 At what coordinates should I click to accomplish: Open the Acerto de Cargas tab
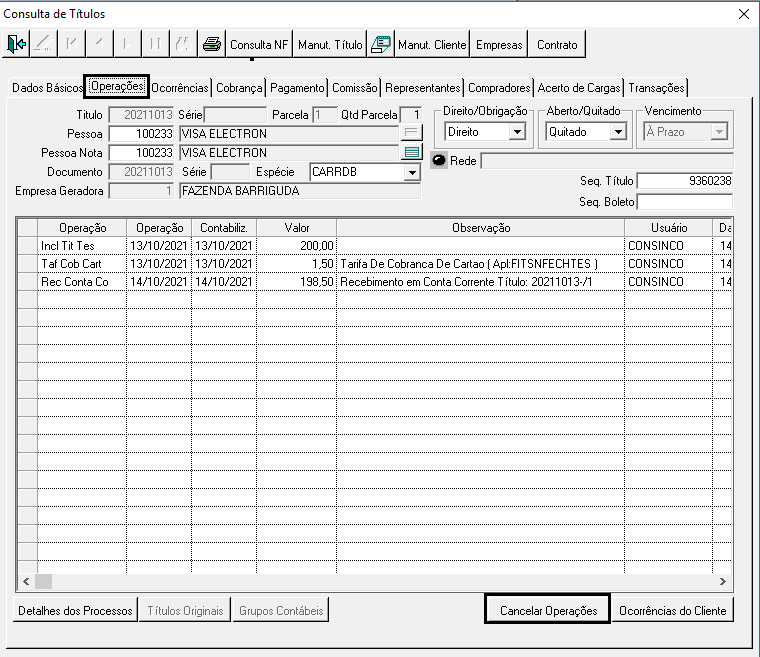pos(579,88)
